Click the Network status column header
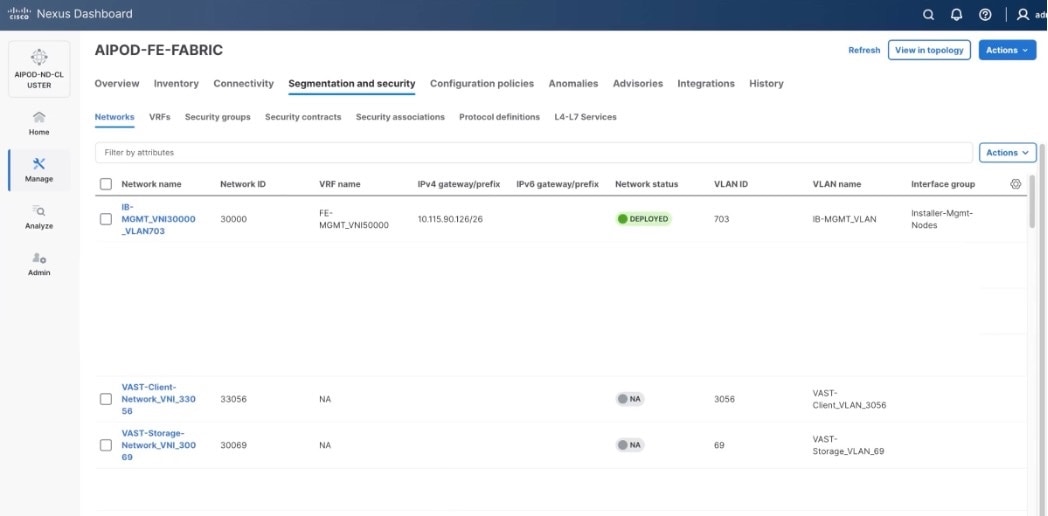1048x516 pixels. [x=646, y=184]
